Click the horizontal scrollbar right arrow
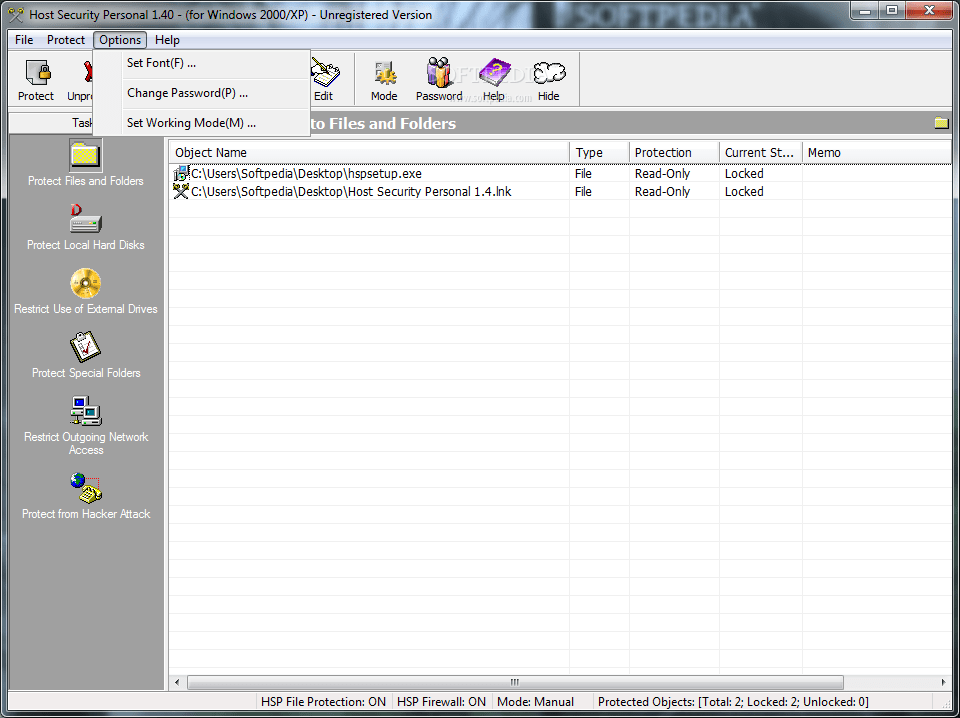The height and width of the screenshot is (718, 960). pyautogui.click(x=943, y=682)
